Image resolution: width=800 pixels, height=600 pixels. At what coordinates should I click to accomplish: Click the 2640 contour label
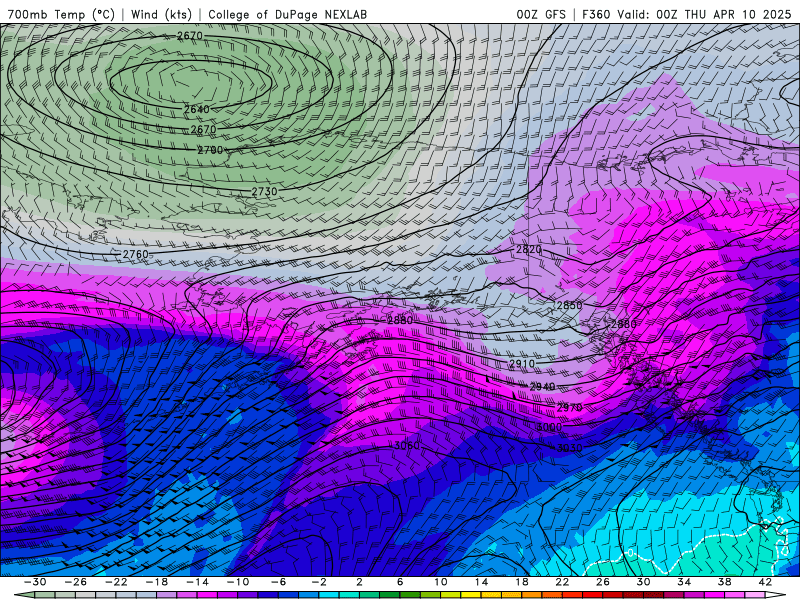tap(196, 109)
